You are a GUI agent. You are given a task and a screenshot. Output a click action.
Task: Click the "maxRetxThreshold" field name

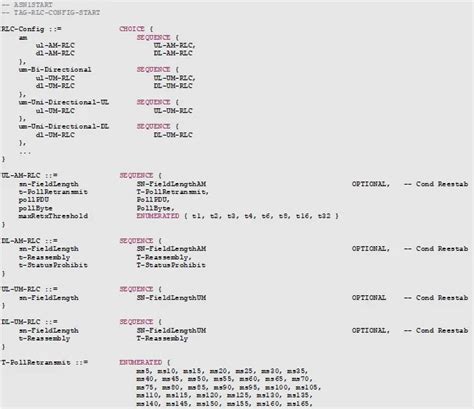coord(53,216)
